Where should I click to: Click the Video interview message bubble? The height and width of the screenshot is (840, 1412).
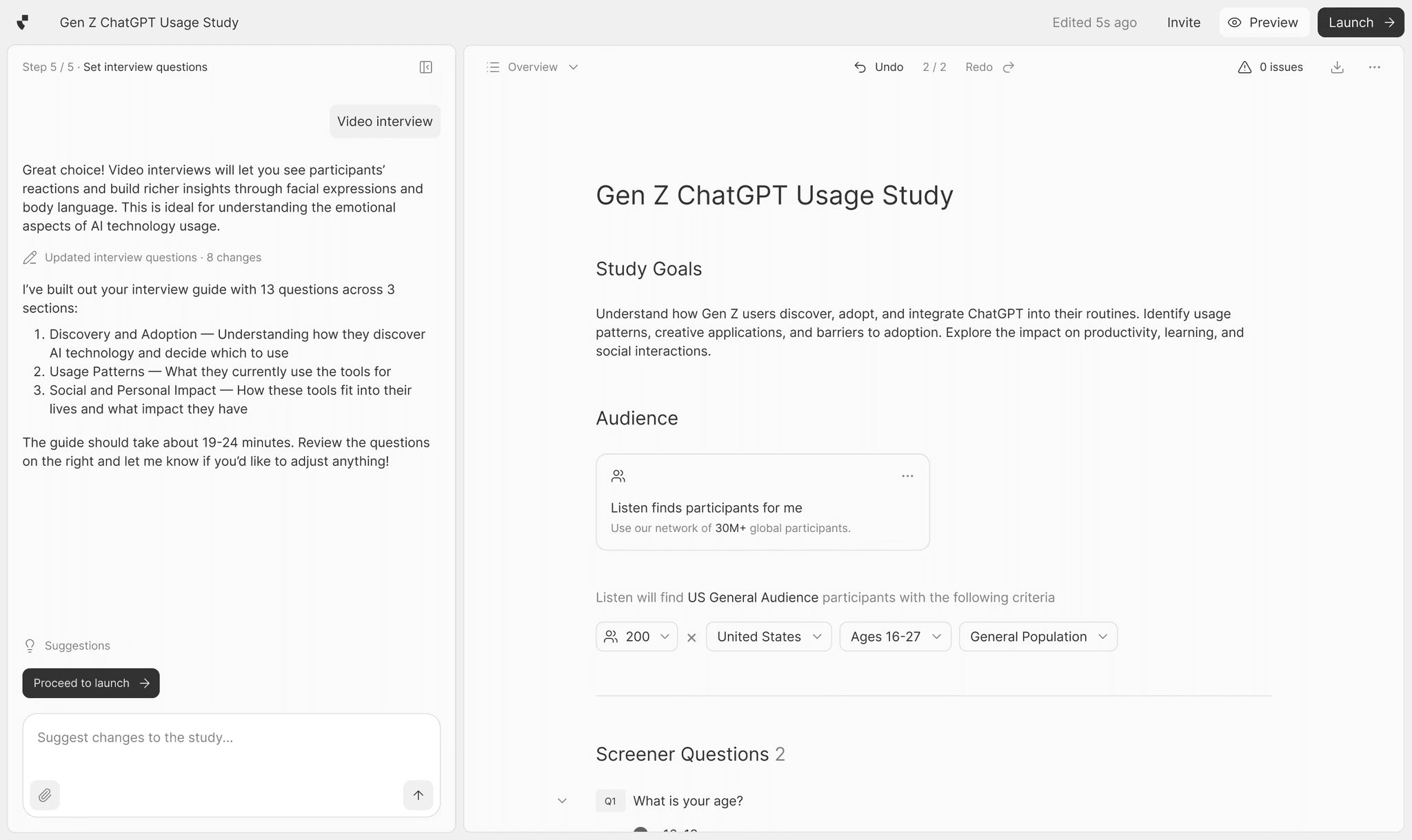385,121
